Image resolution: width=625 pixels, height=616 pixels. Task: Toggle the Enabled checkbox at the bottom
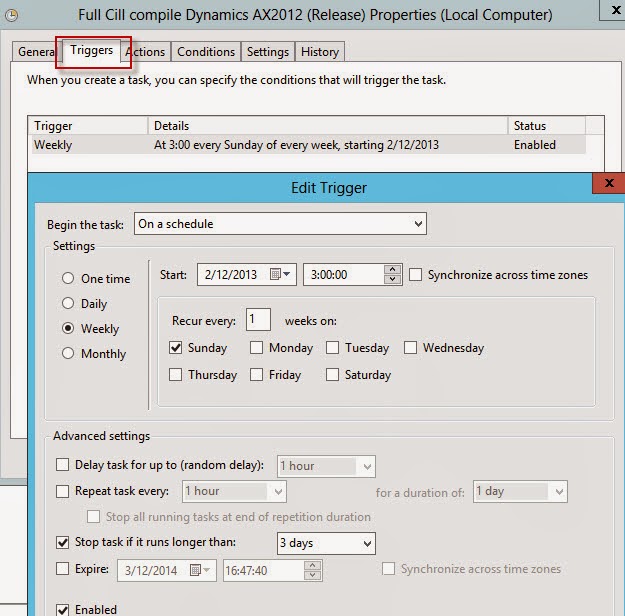[63, 610]
